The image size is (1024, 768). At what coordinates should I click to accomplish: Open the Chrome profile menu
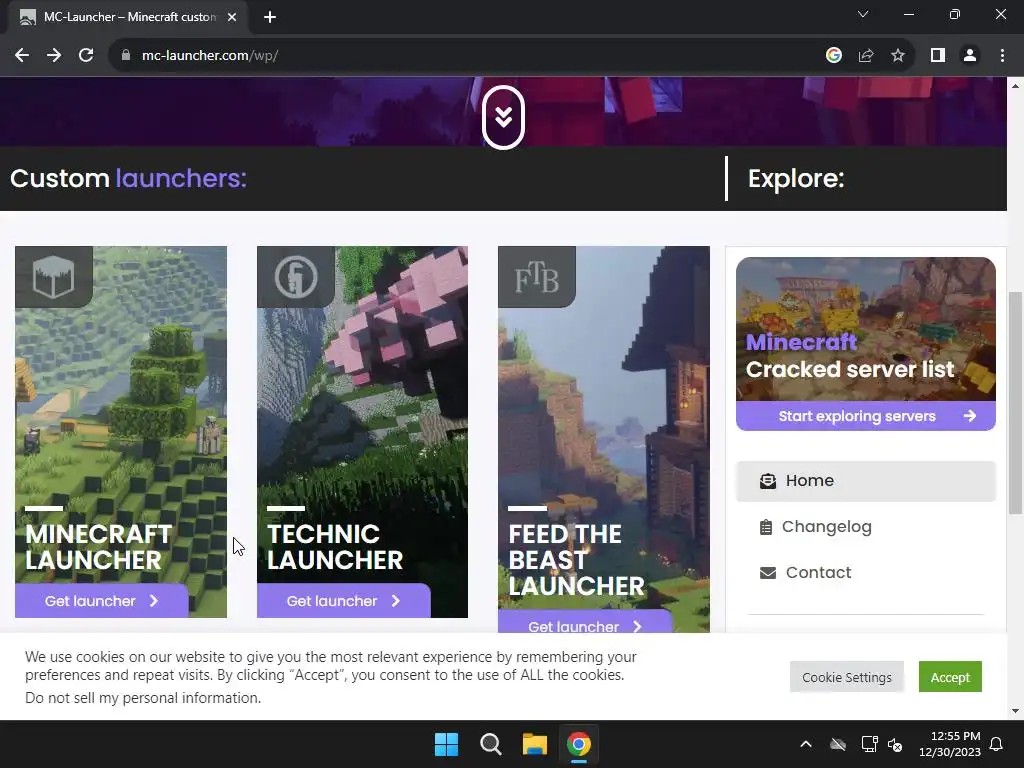tap(970, 56)
